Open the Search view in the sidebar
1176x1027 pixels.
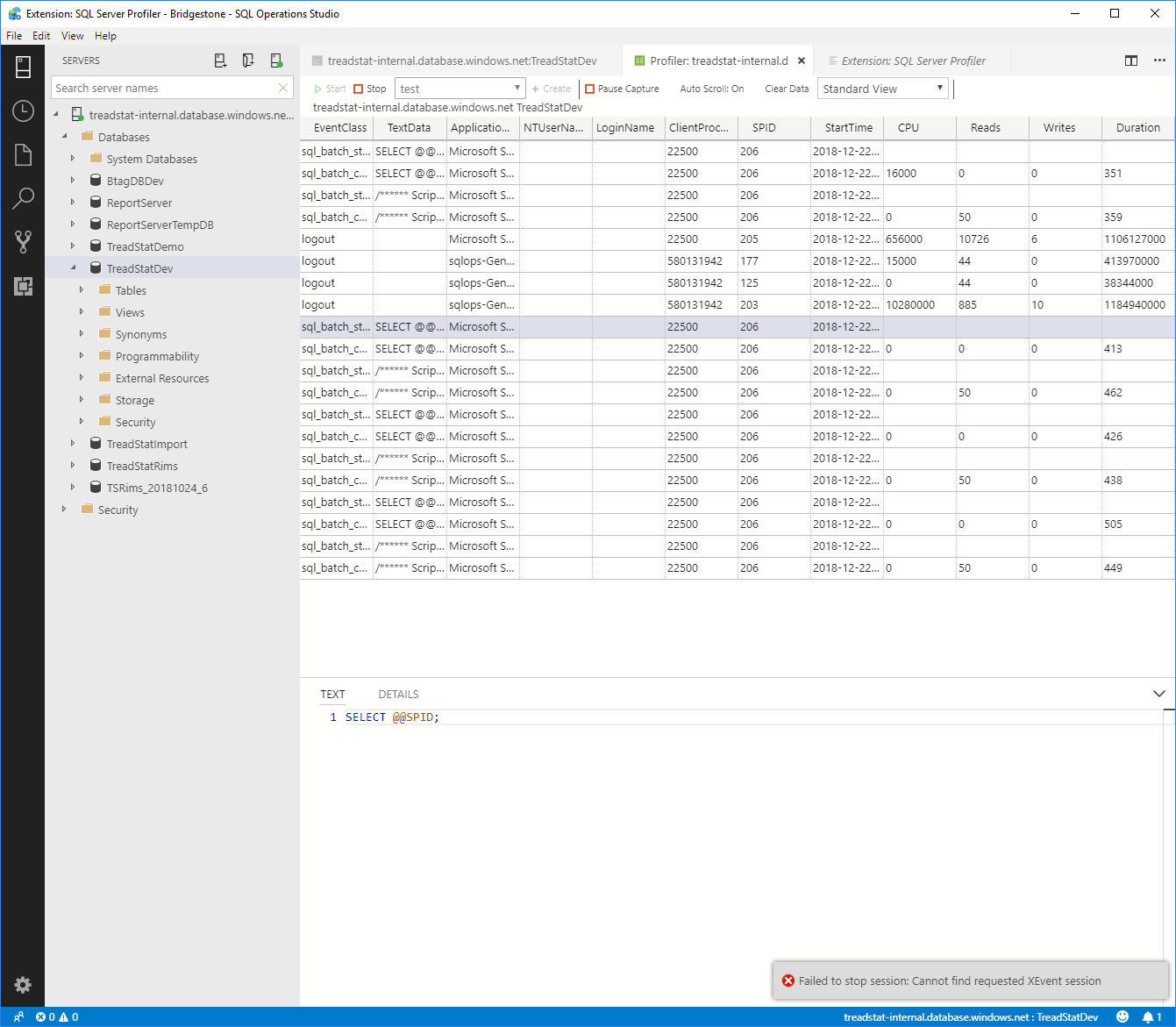(23, 198)
